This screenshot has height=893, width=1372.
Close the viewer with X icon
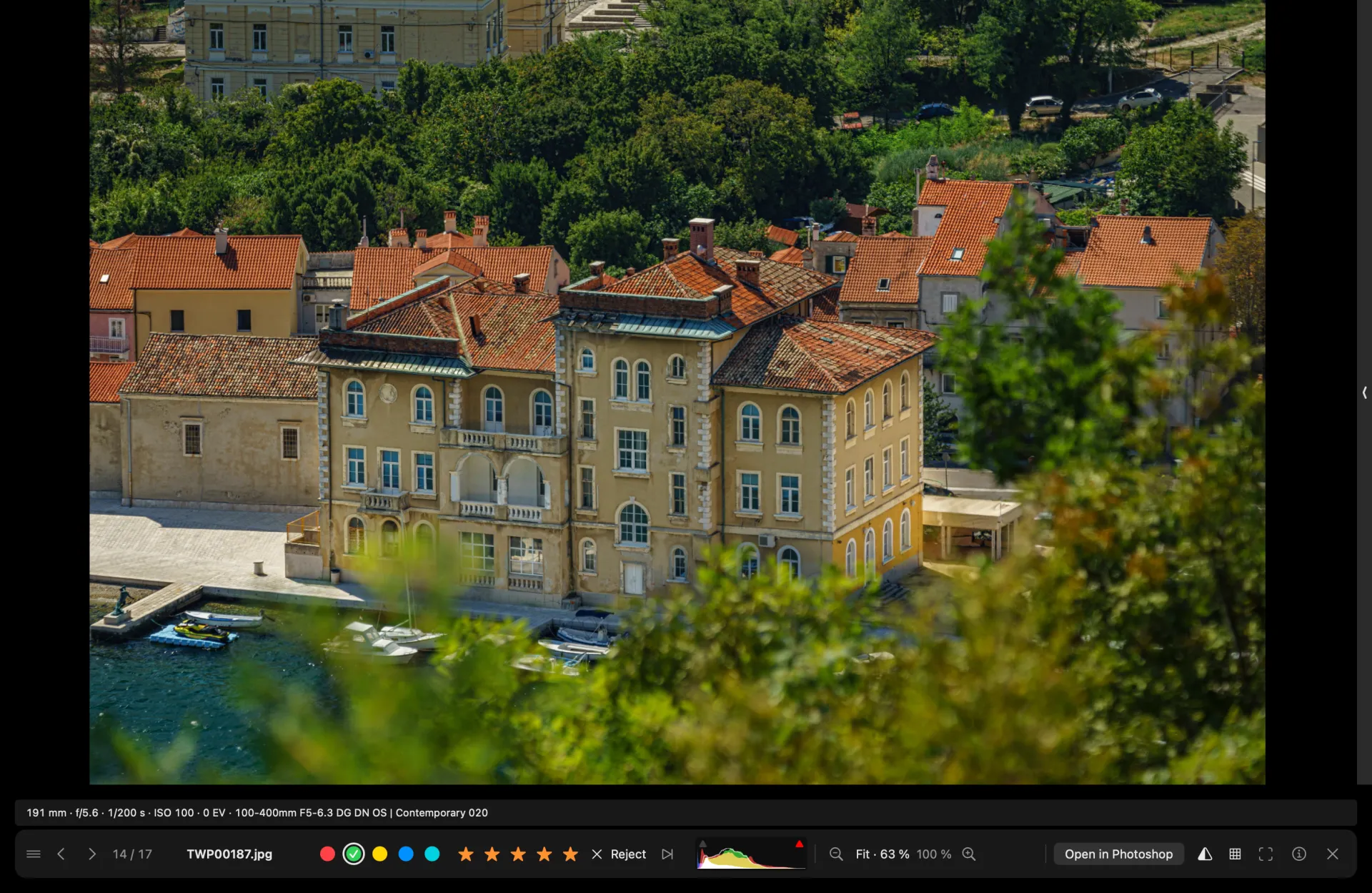[1333, 854]
